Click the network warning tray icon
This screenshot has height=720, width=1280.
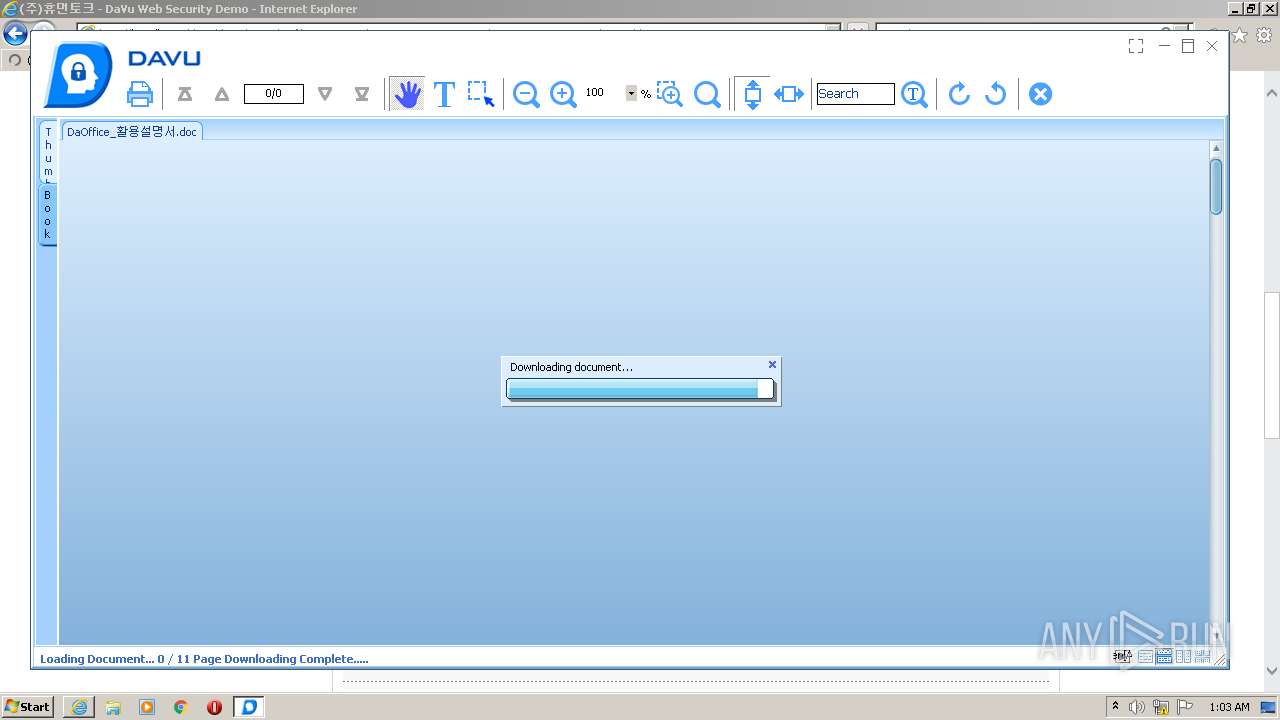point(1161,707)
